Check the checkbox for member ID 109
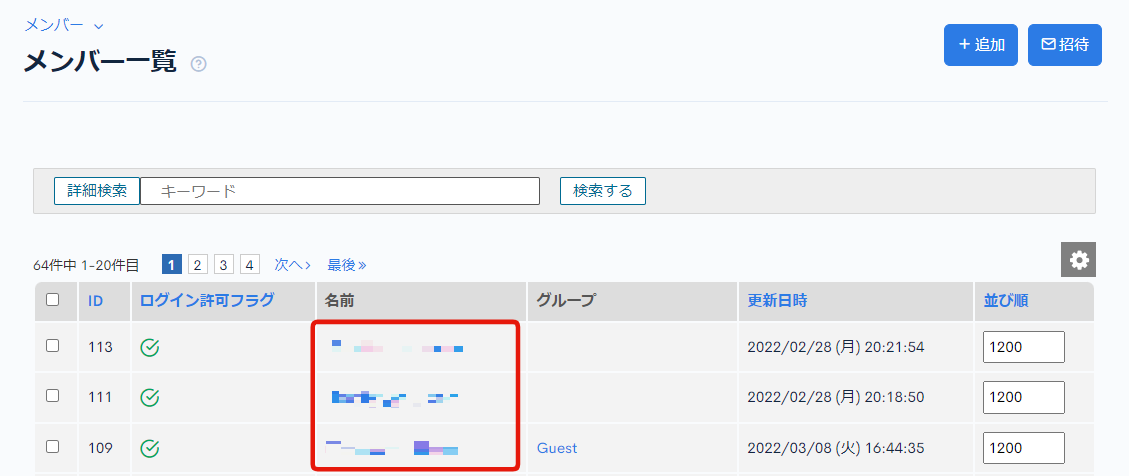Image resolution: width=1129 pixels, height=476 pixels. pos(53,446)
